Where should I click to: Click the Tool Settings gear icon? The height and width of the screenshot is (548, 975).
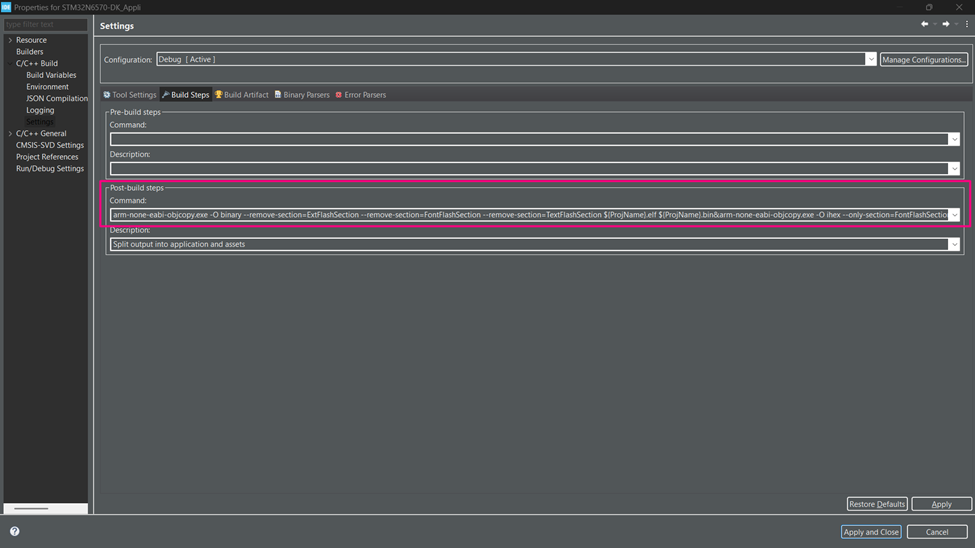[107, 95]
